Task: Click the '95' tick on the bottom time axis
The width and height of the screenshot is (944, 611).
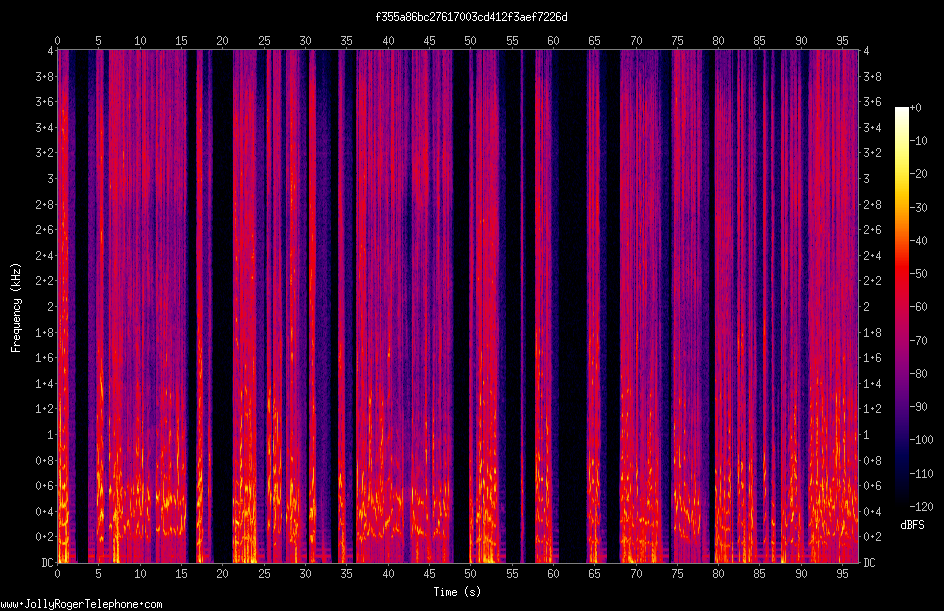Action: click(x=842, y=574)
